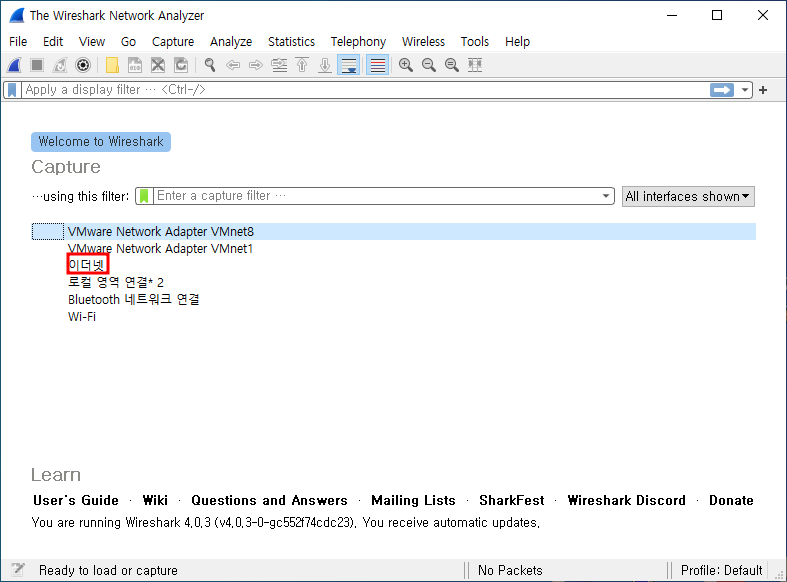
Task: Open the Donate link
Action: (731, 501)
